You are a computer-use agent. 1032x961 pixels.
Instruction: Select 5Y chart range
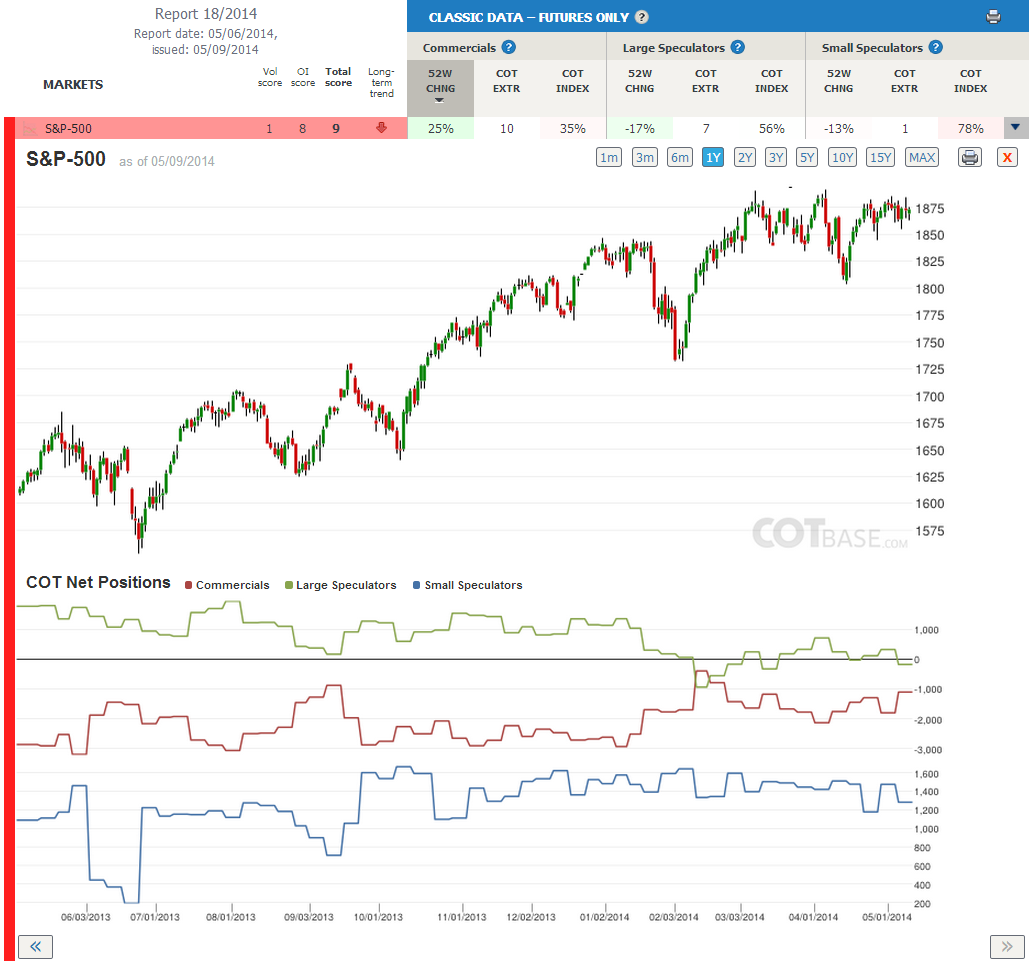807,158
